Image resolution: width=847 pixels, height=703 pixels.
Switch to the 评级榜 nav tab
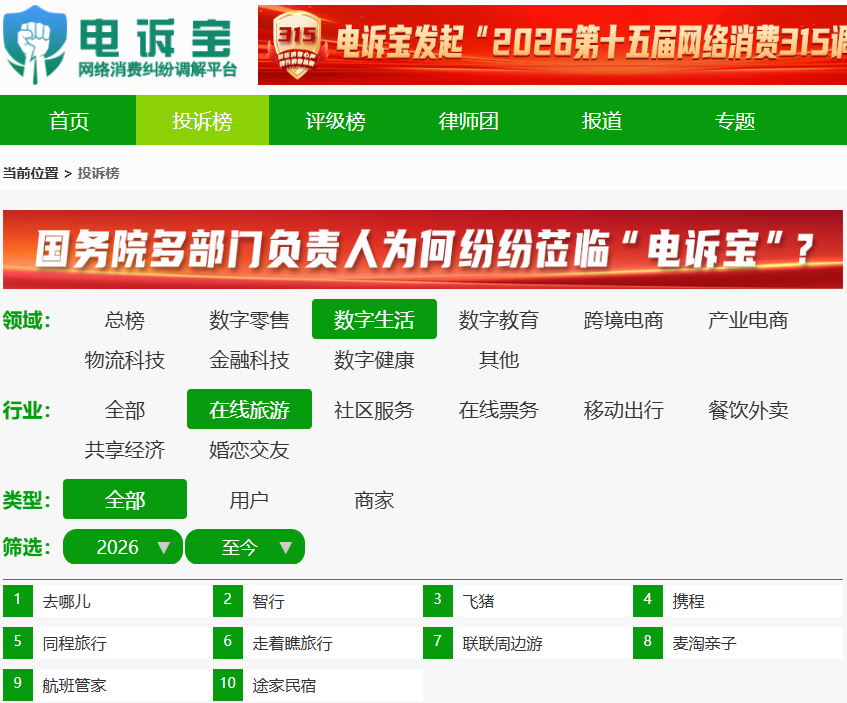[335, 120]
